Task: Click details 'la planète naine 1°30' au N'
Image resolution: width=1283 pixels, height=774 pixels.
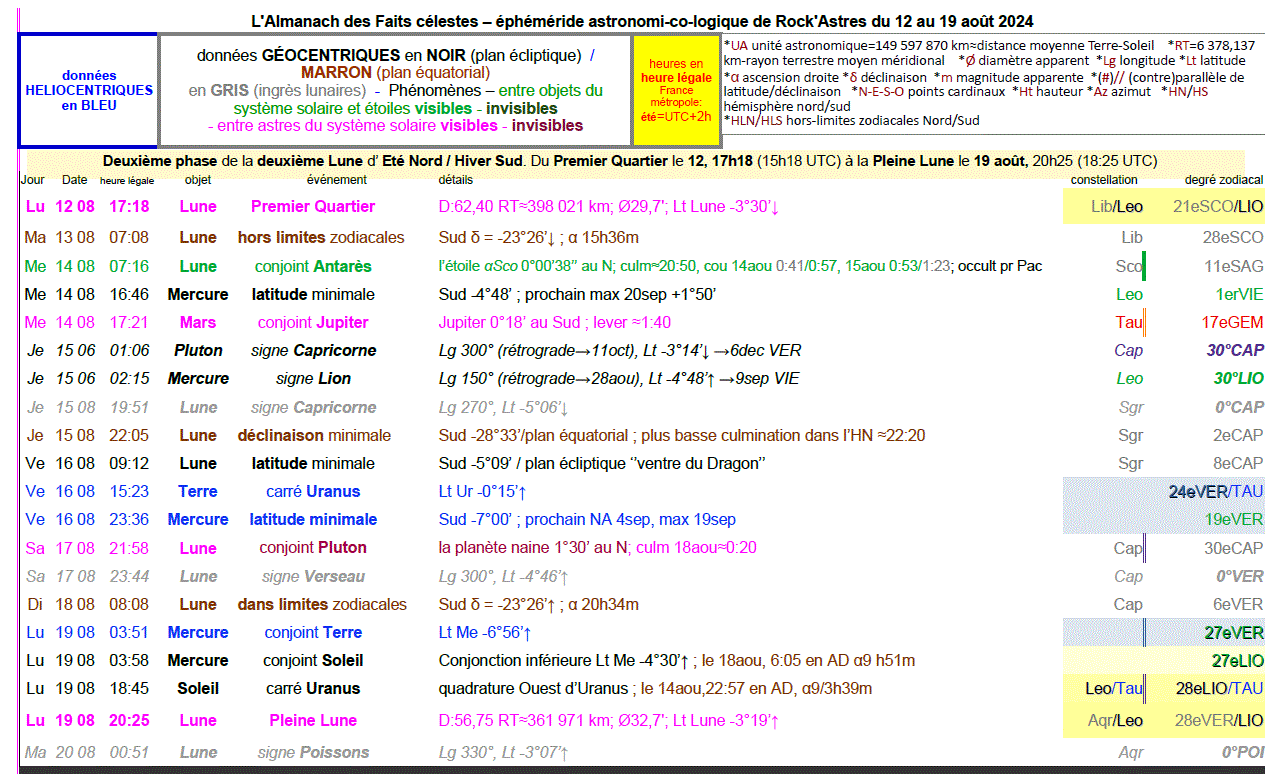Action: click(x=531, y=547)
